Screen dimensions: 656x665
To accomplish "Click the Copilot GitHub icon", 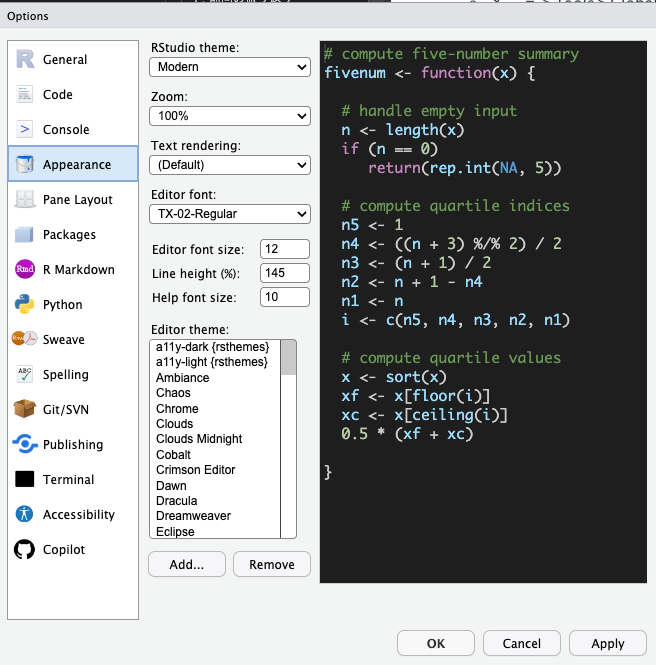I will tap(25, 550).
